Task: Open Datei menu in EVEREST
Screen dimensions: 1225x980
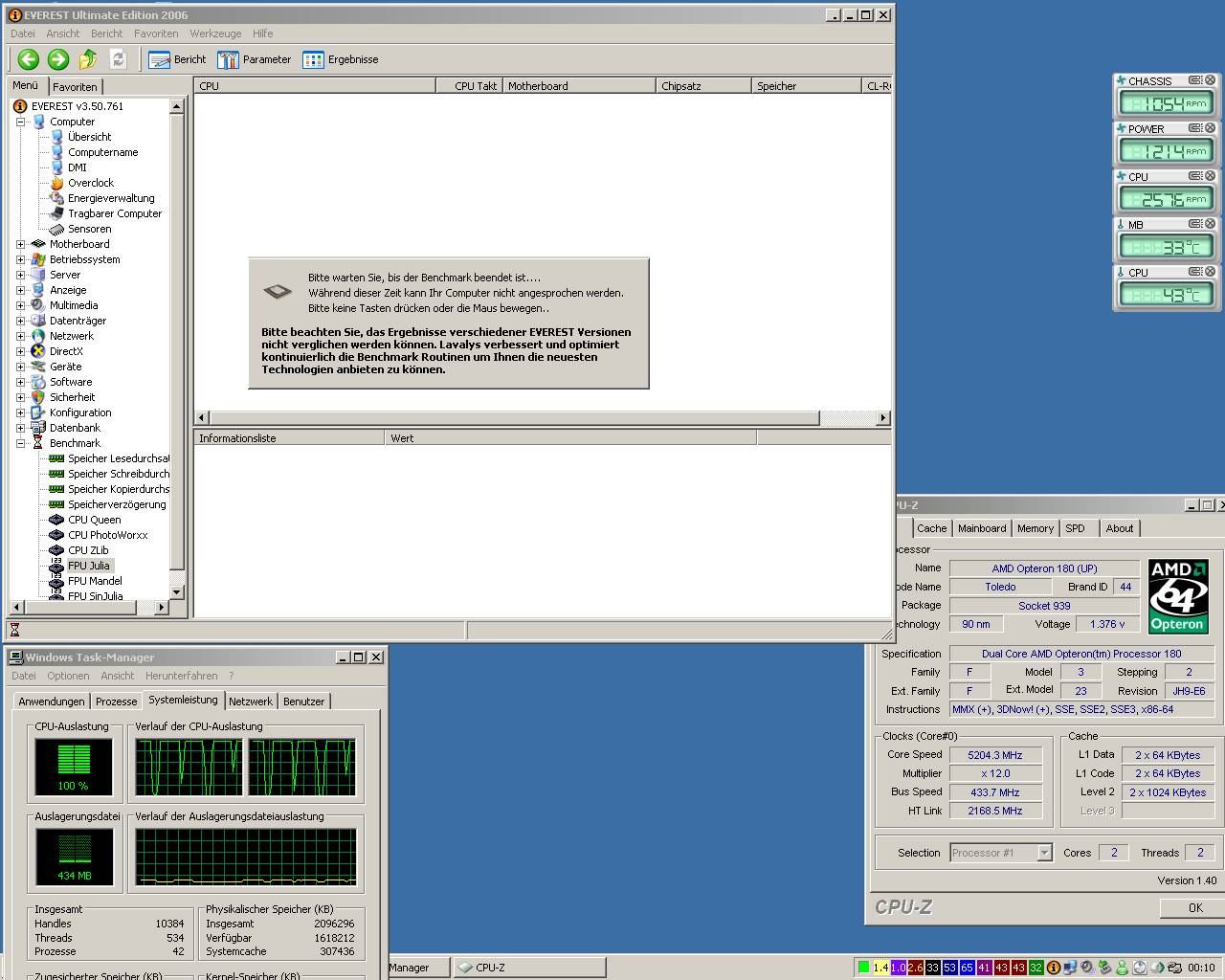Action: click(22, 33)
